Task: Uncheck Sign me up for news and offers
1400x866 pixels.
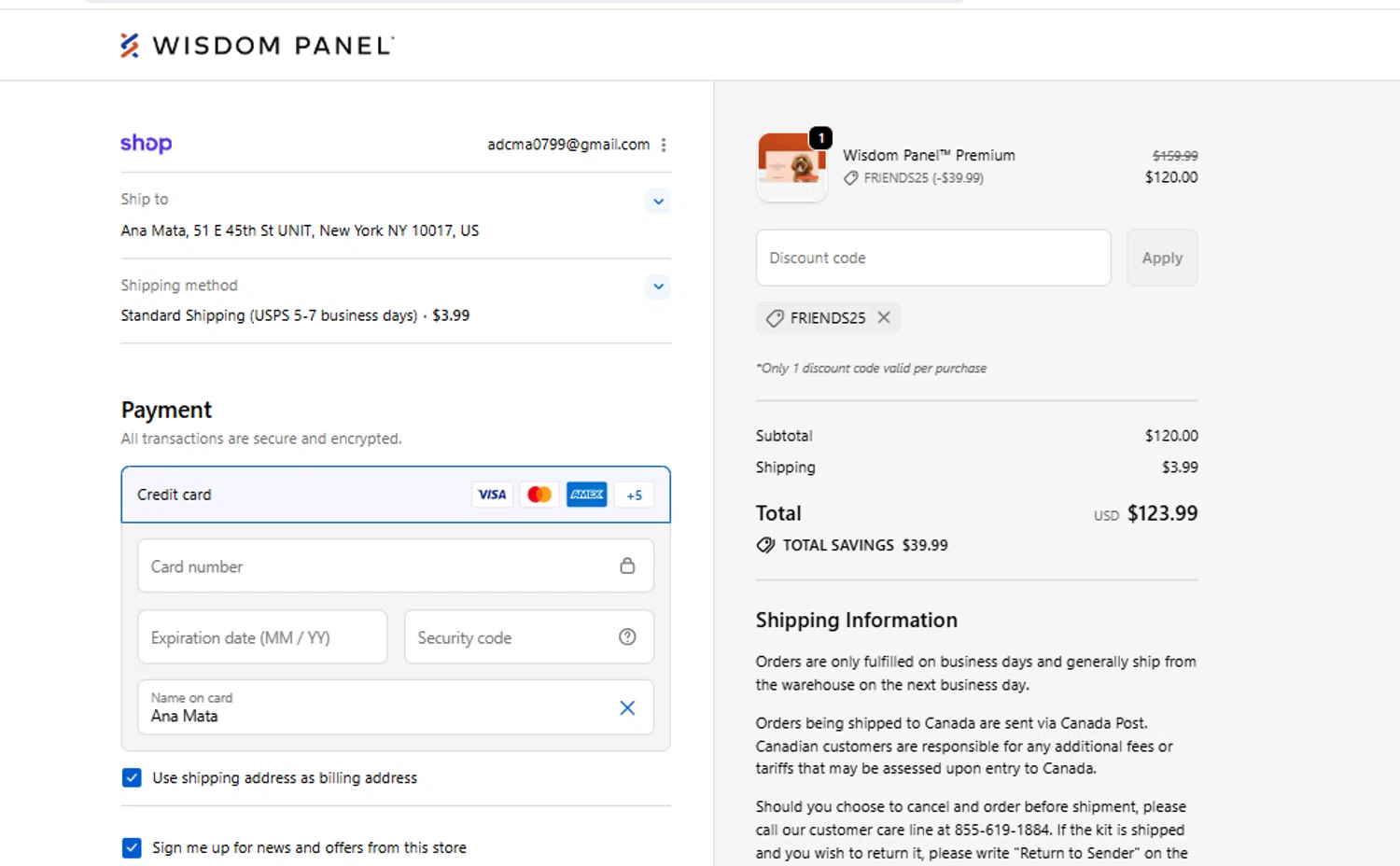Action: click(x=132, y=847)
